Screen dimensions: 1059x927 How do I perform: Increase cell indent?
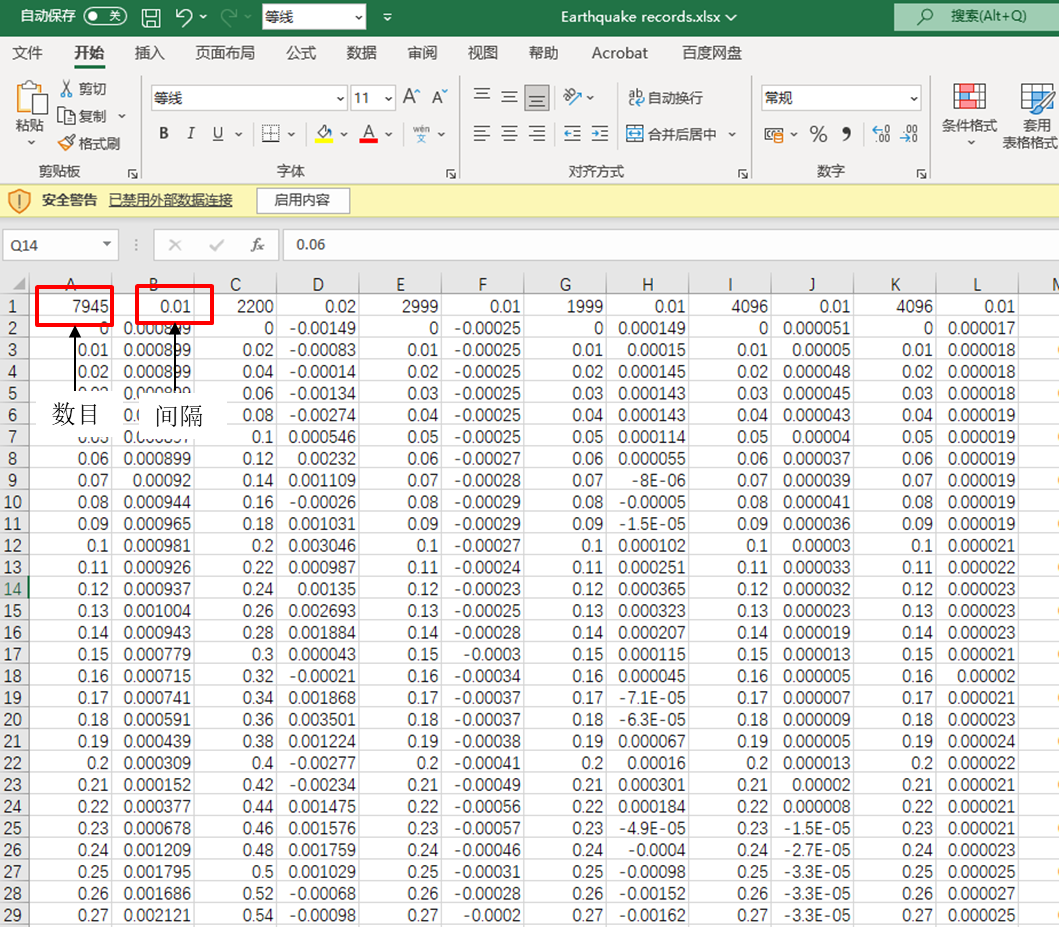[600, 134]
